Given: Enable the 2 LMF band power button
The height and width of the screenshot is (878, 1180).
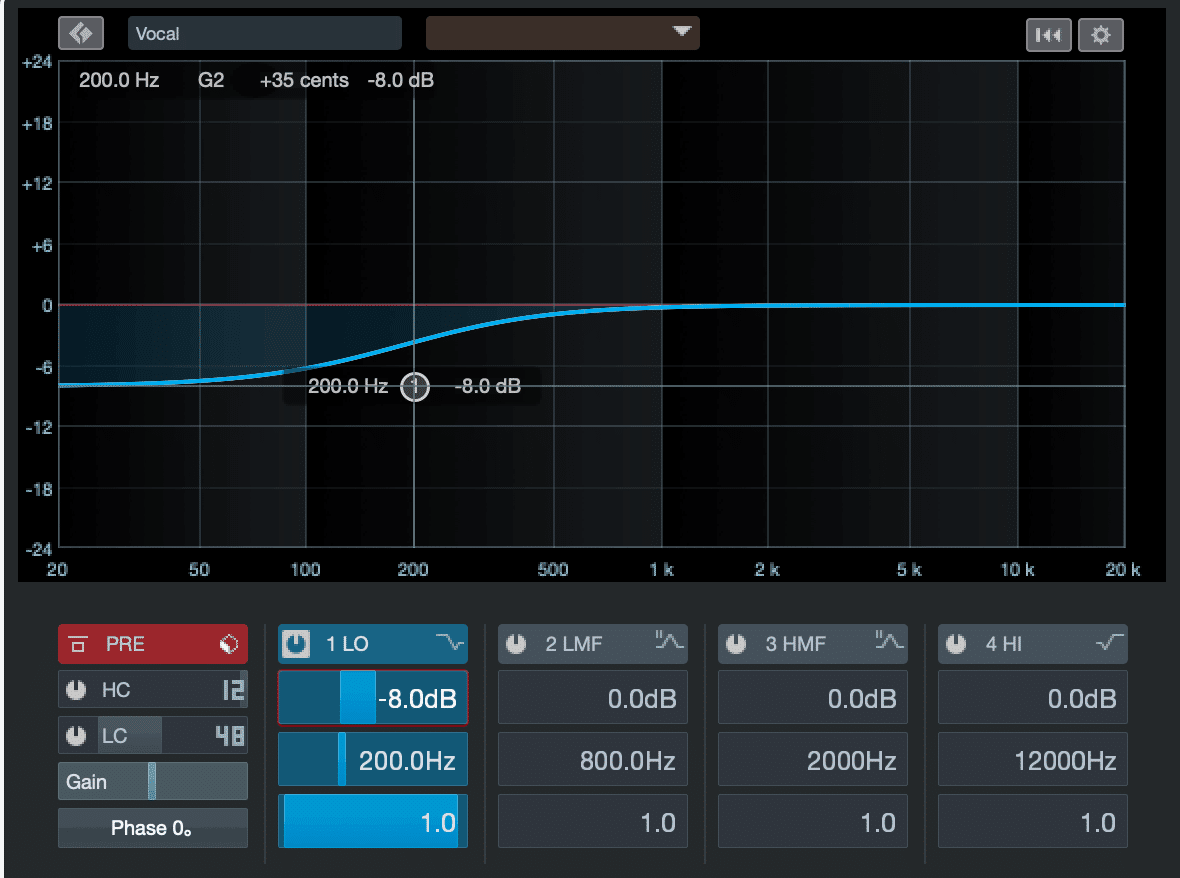Looking at the screenshot, I should click(x=514, y=644).
